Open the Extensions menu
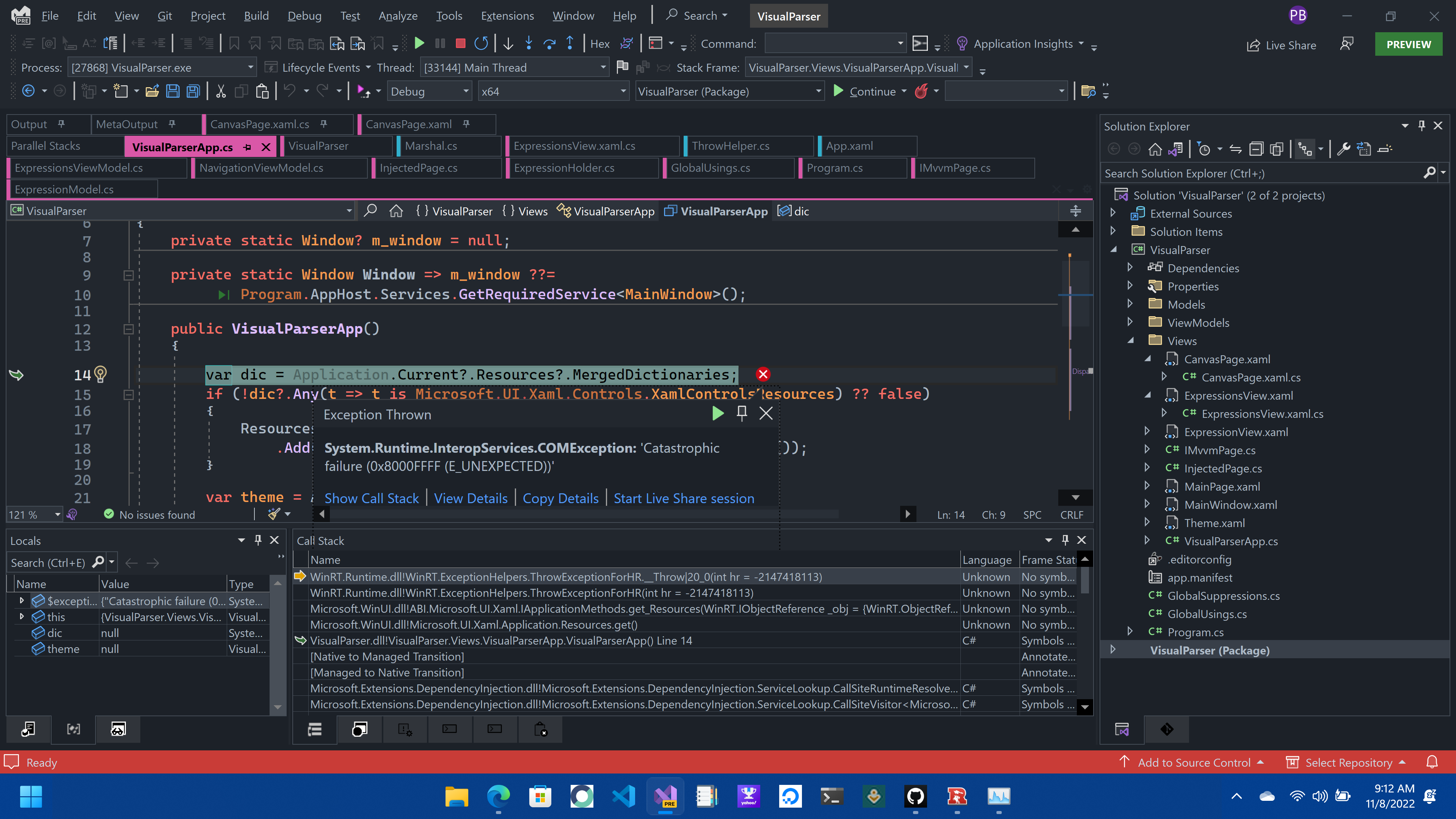The width and height of the screenshot is (1456, 819). (507, 16)
